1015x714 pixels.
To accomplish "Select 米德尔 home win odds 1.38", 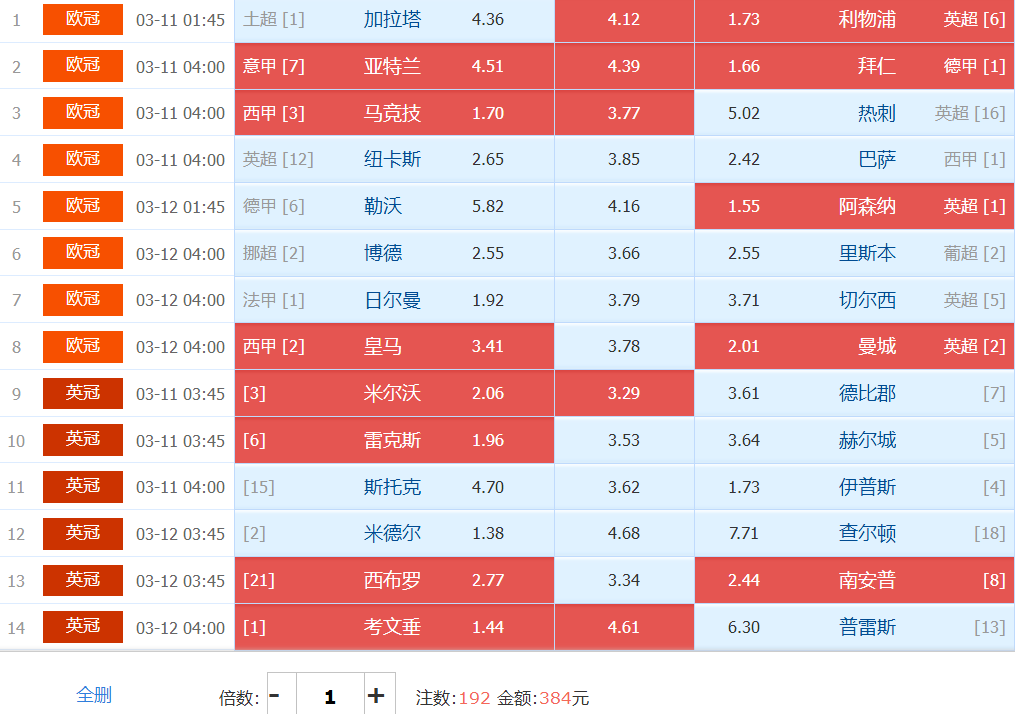I will point(394,533).
